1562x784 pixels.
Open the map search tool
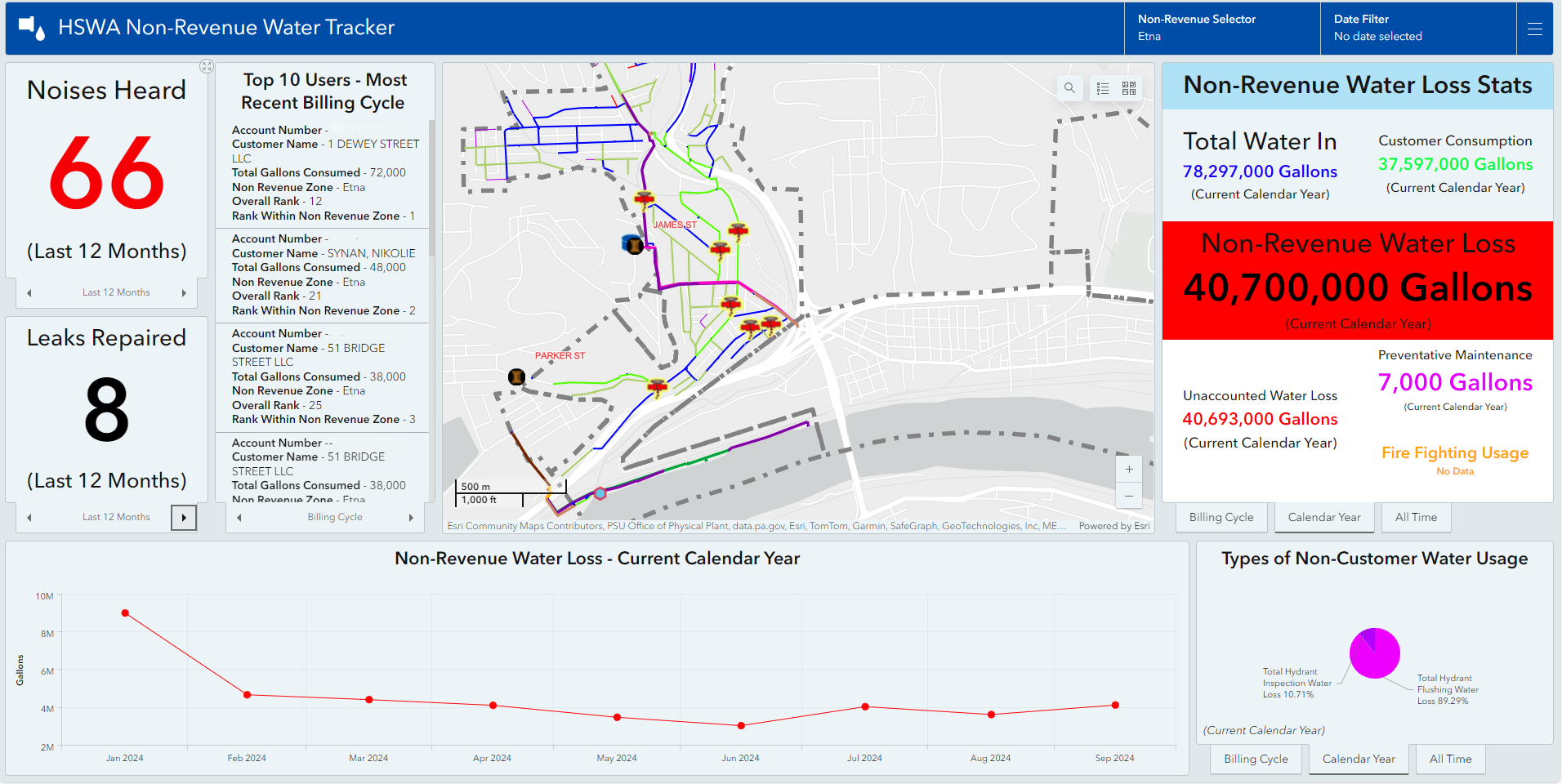[x=1069, y=88]
